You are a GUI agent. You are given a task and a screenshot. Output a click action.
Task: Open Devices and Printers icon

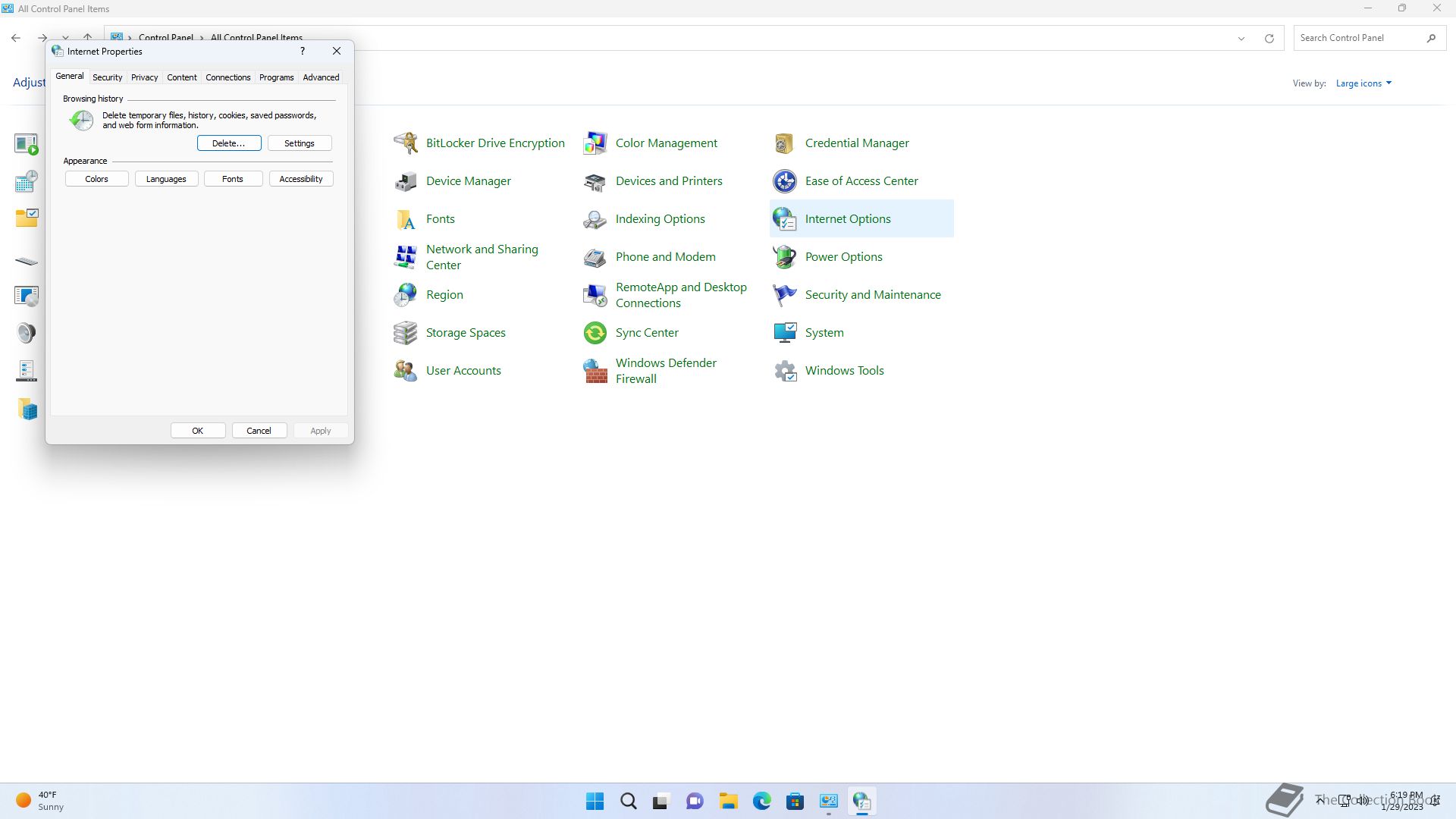595,180
